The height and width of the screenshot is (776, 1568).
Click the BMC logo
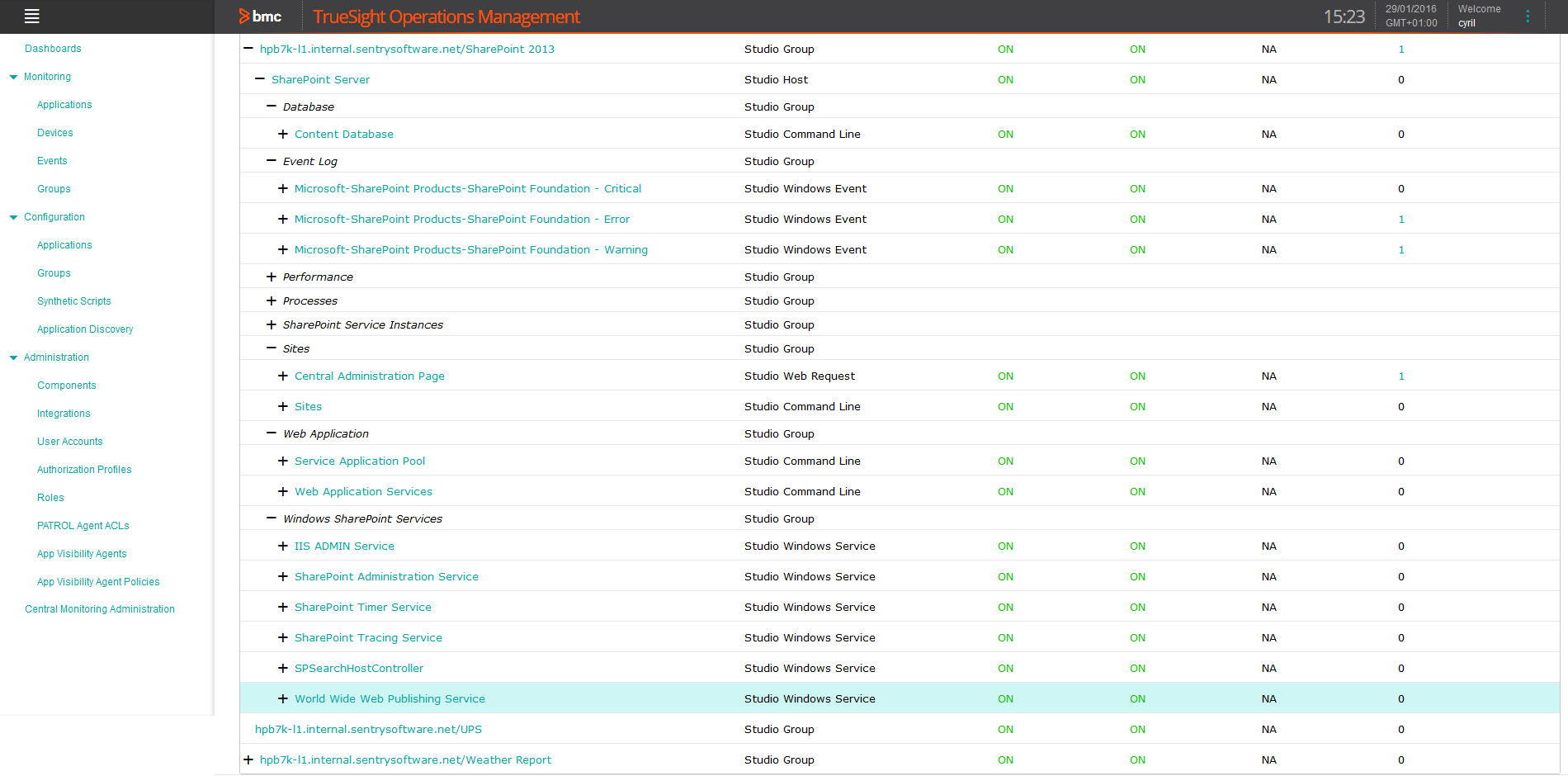pyautogui.click(x=260, y=16)
